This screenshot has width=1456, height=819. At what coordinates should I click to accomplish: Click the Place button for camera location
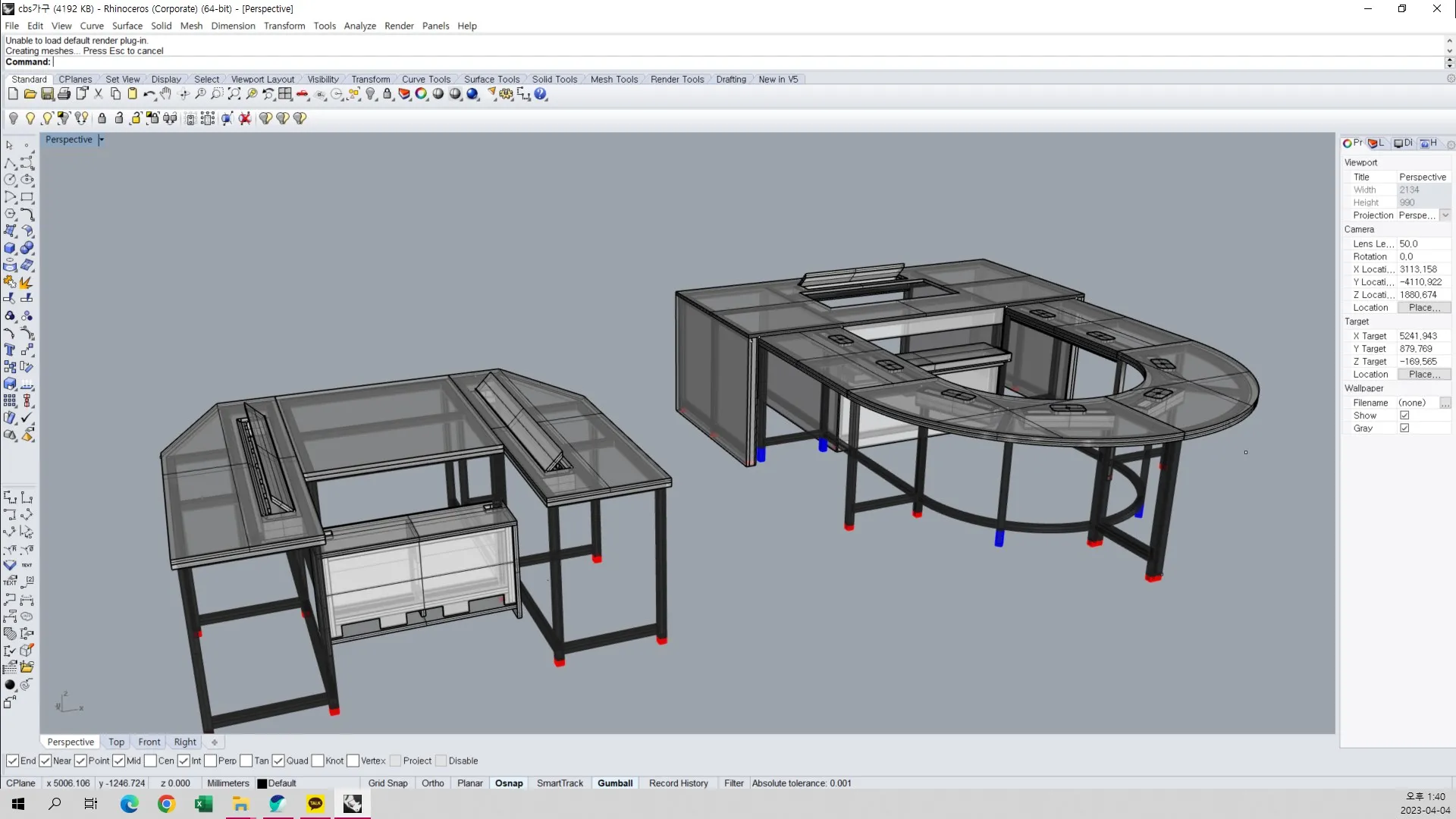[1424, 308]
